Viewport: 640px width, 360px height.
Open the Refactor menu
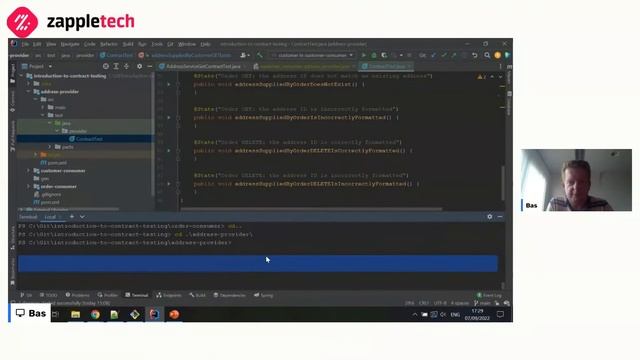pos(109,44)
